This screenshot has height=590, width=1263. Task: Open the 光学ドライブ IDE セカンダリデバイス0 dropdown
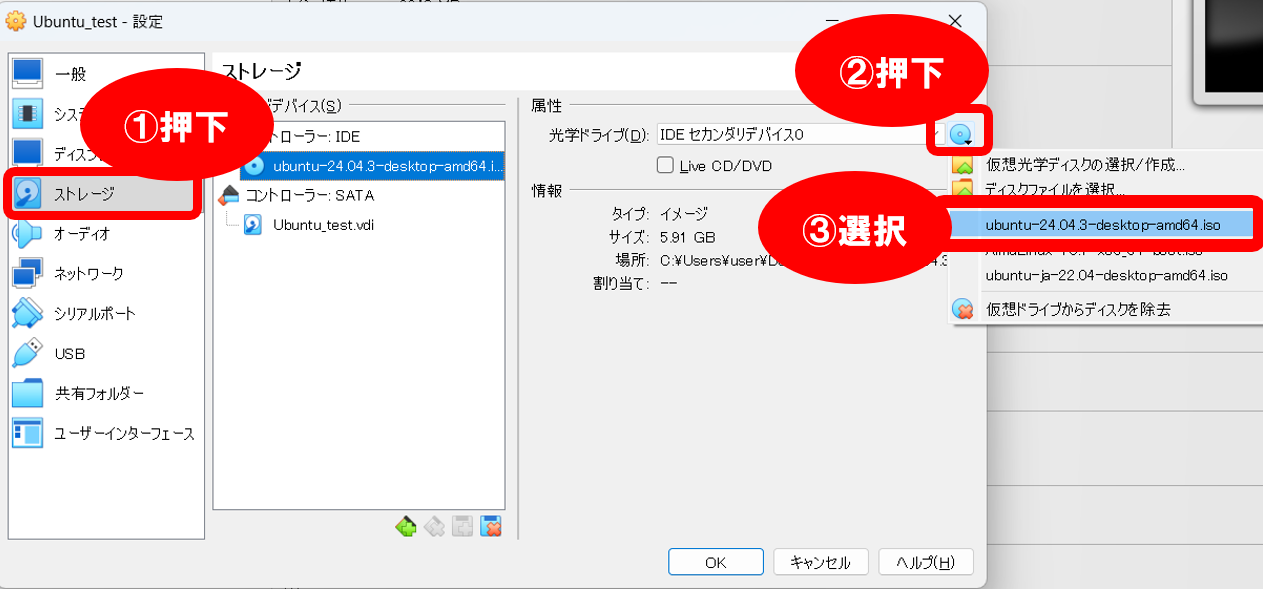790,134
